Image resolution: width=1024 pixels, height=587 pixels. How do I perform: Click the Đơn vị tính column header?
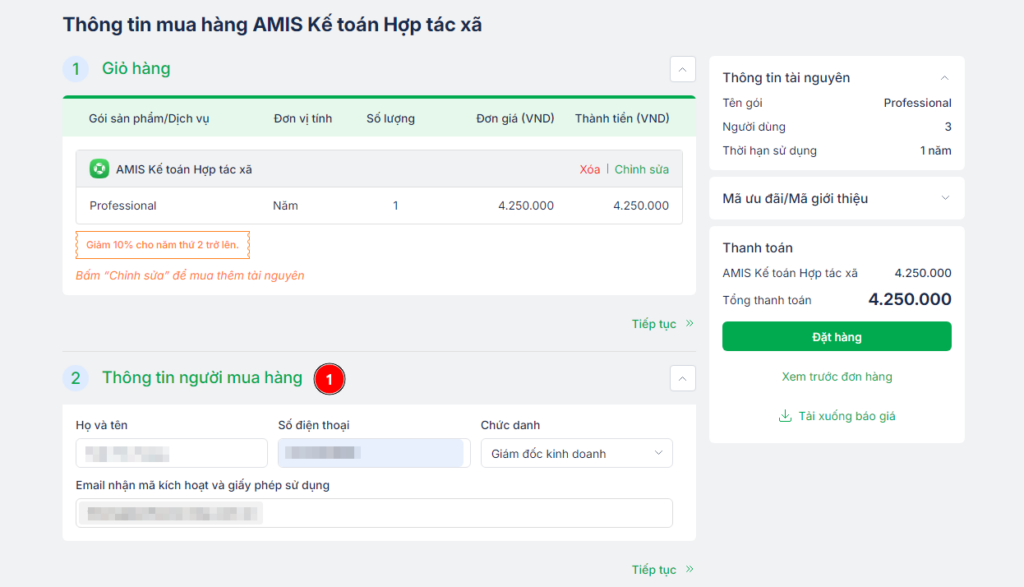pos(302,118)
